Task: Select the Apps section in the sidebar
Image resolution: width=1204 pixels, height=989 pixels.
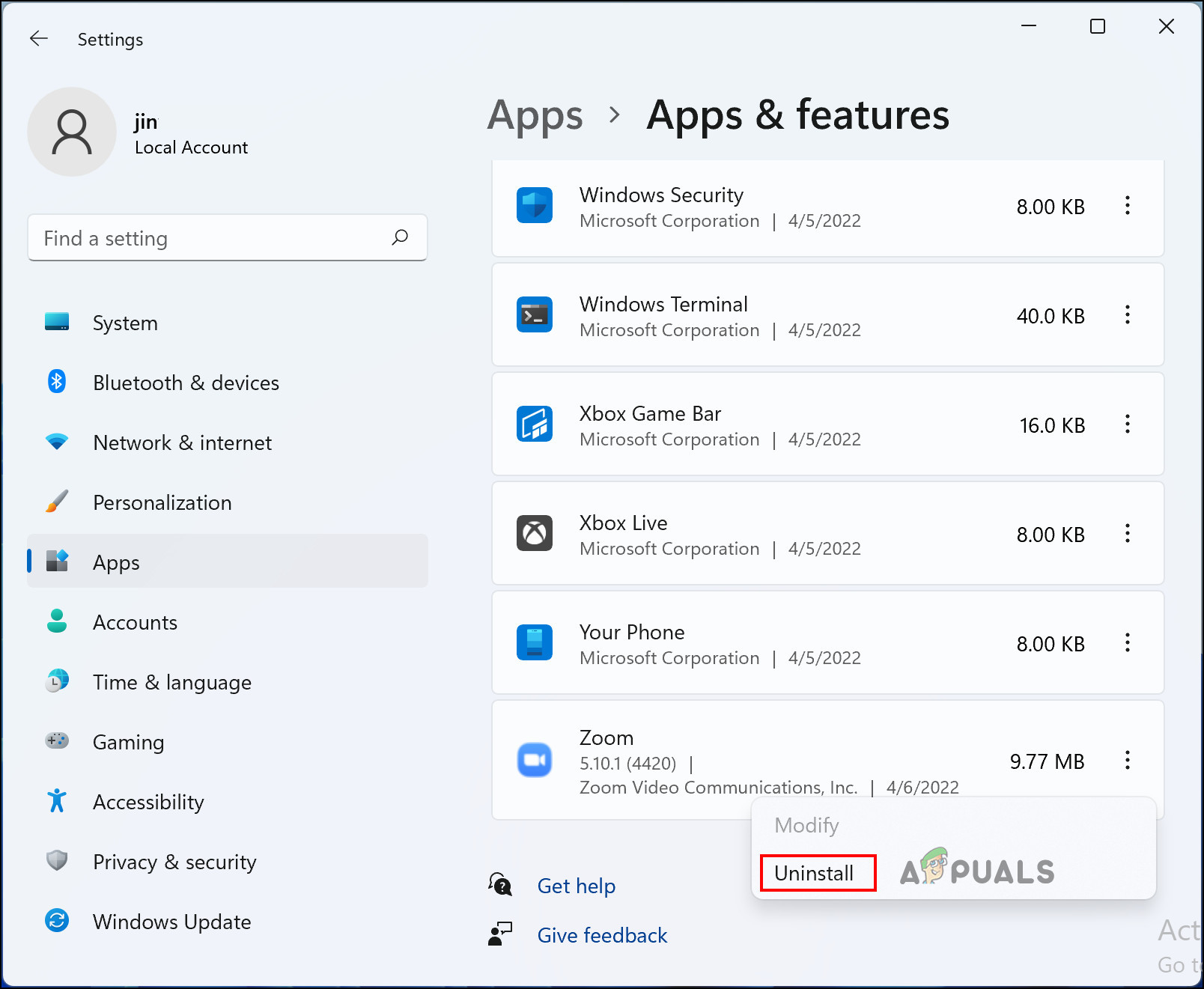Action: click(116, 562)
